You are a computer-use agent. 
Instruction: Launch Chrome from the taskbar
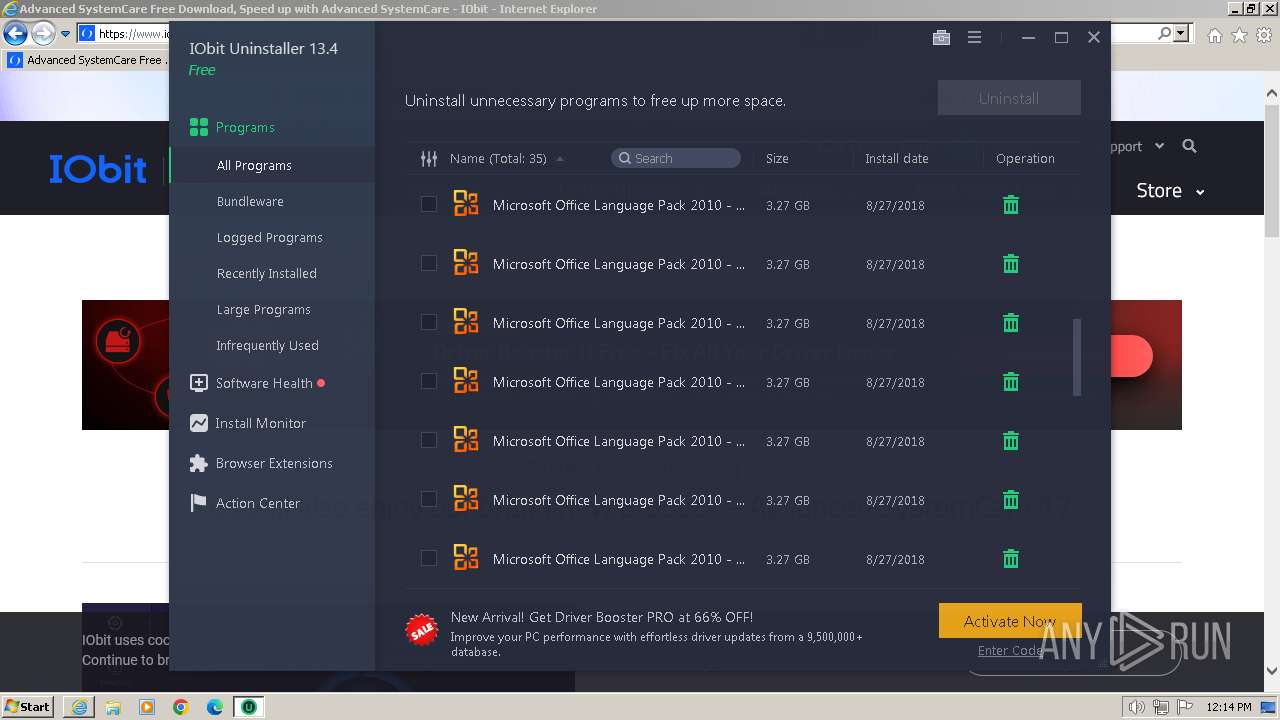pos(181,707)
